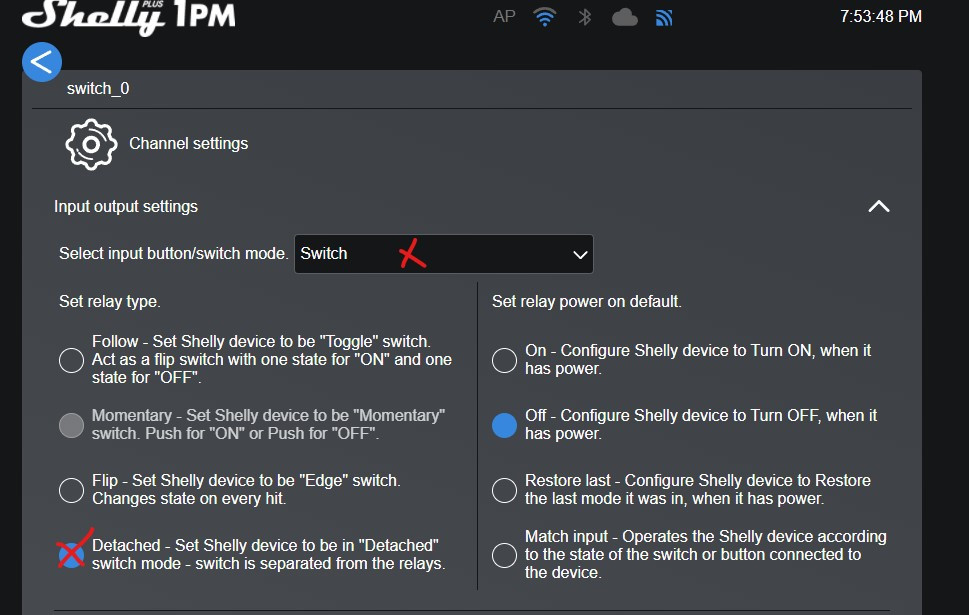Select Restore last power-on radio button

click(x=504, y=490)
